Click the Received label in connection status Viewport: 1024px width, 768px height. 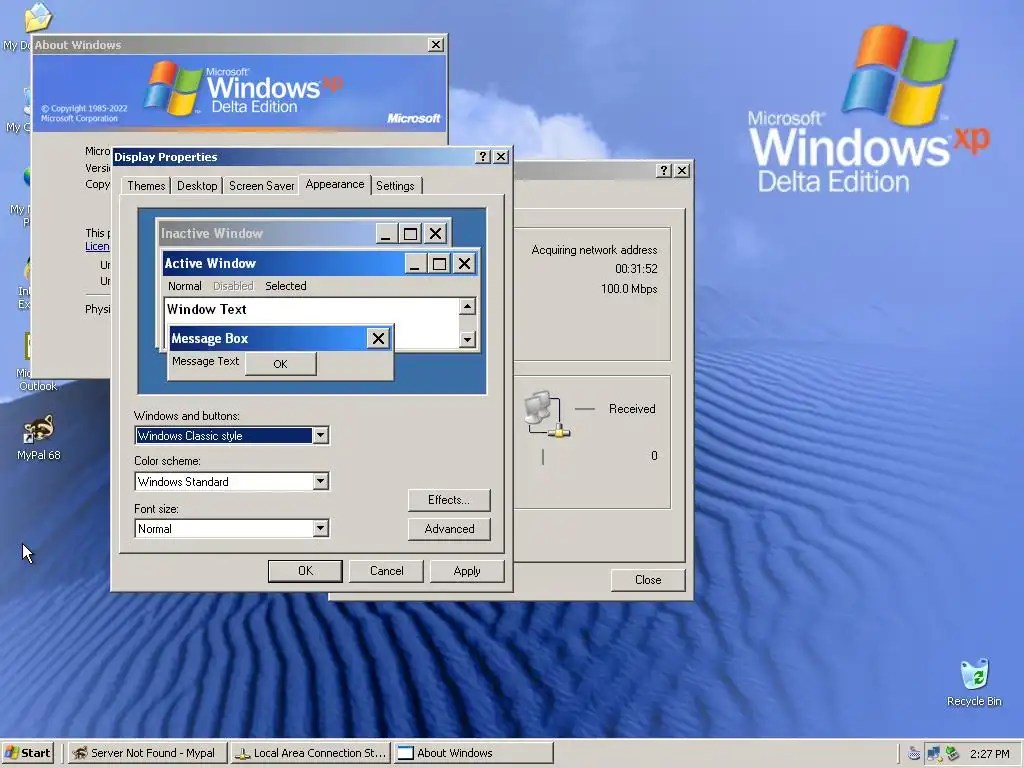632,409
